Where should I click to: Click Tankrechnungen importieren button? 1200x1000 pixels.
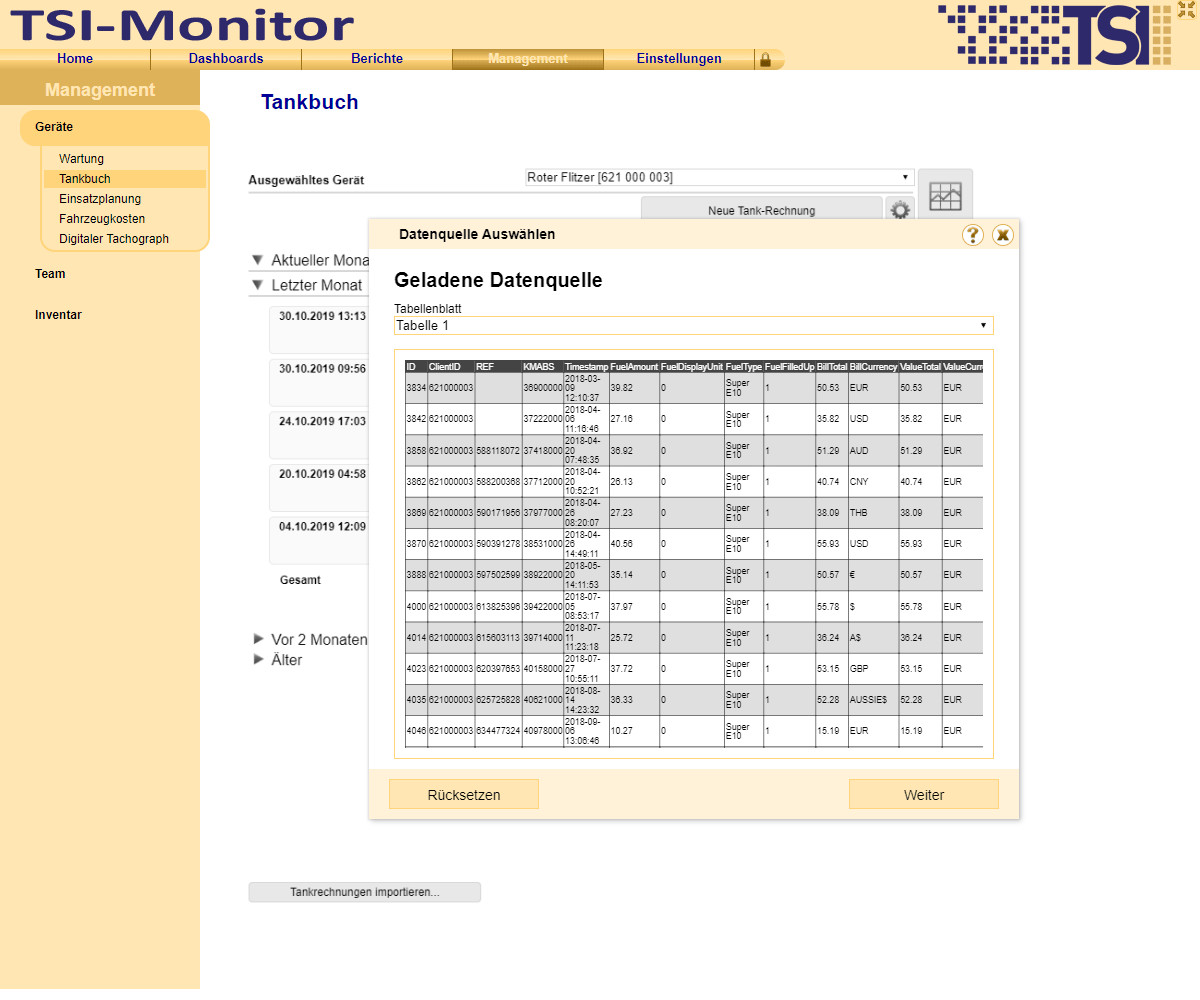(x=365, y=892)
